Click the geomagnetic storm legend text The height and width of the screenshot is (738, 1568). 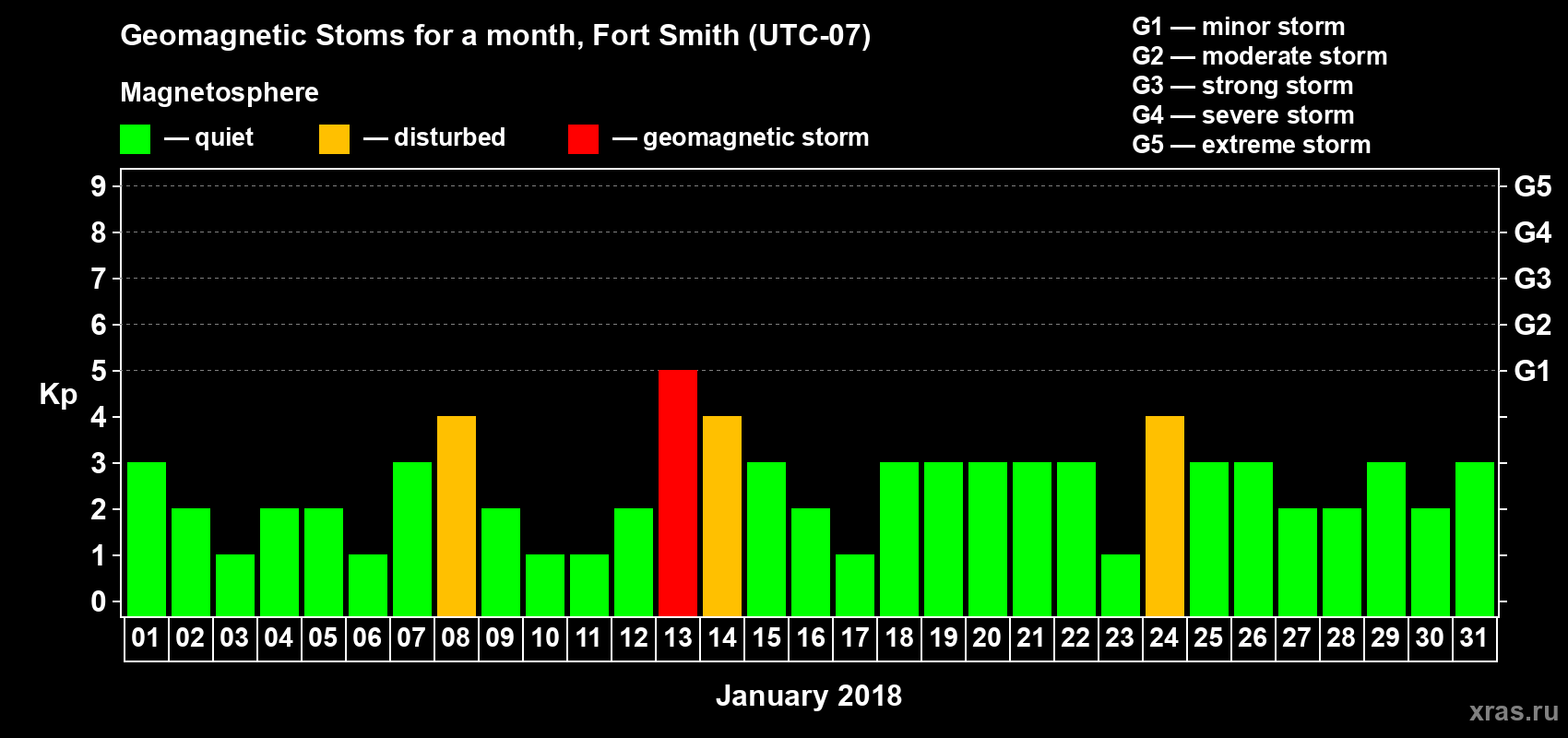click(756, 137)
